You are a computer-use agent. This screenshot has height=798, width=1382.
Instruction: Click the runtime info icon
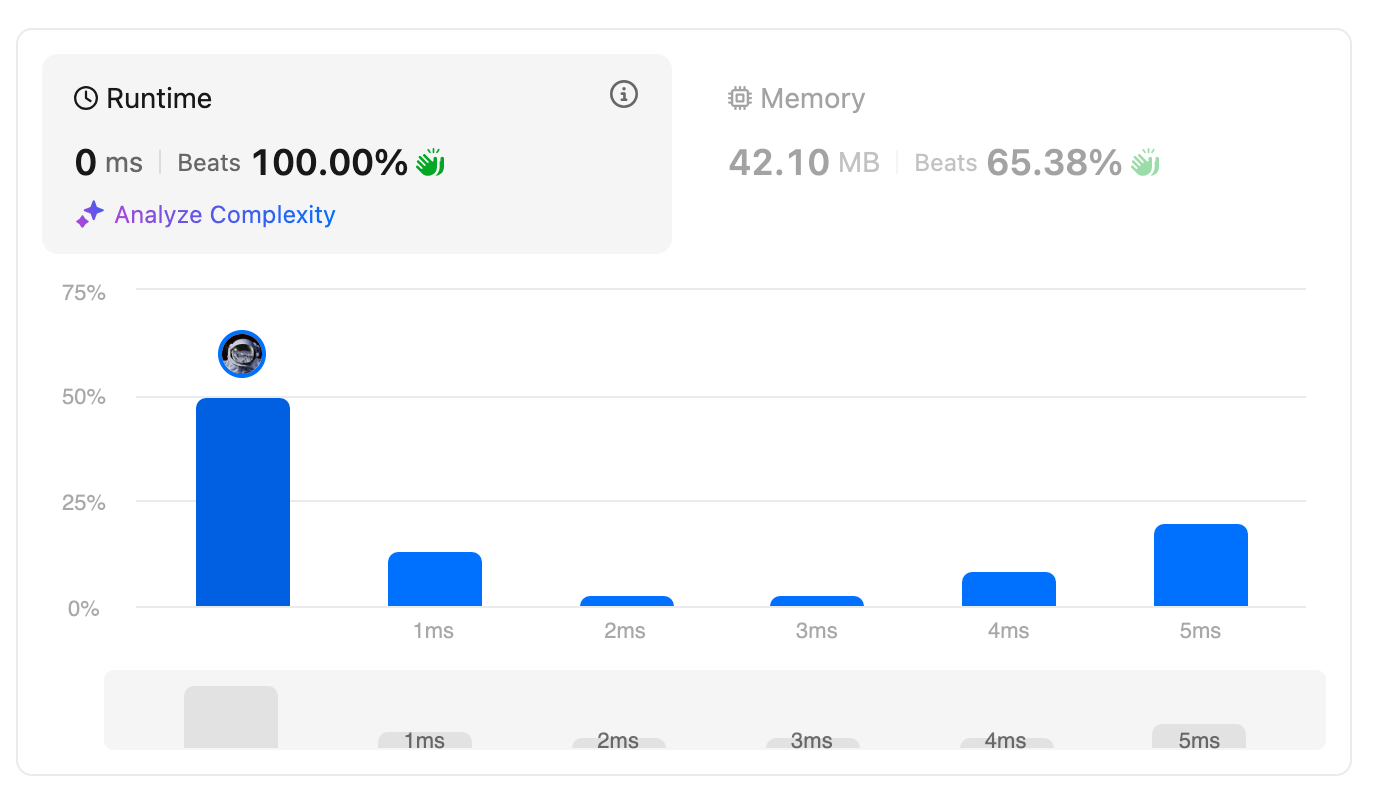pyautogui.click(x=624, y=95)
